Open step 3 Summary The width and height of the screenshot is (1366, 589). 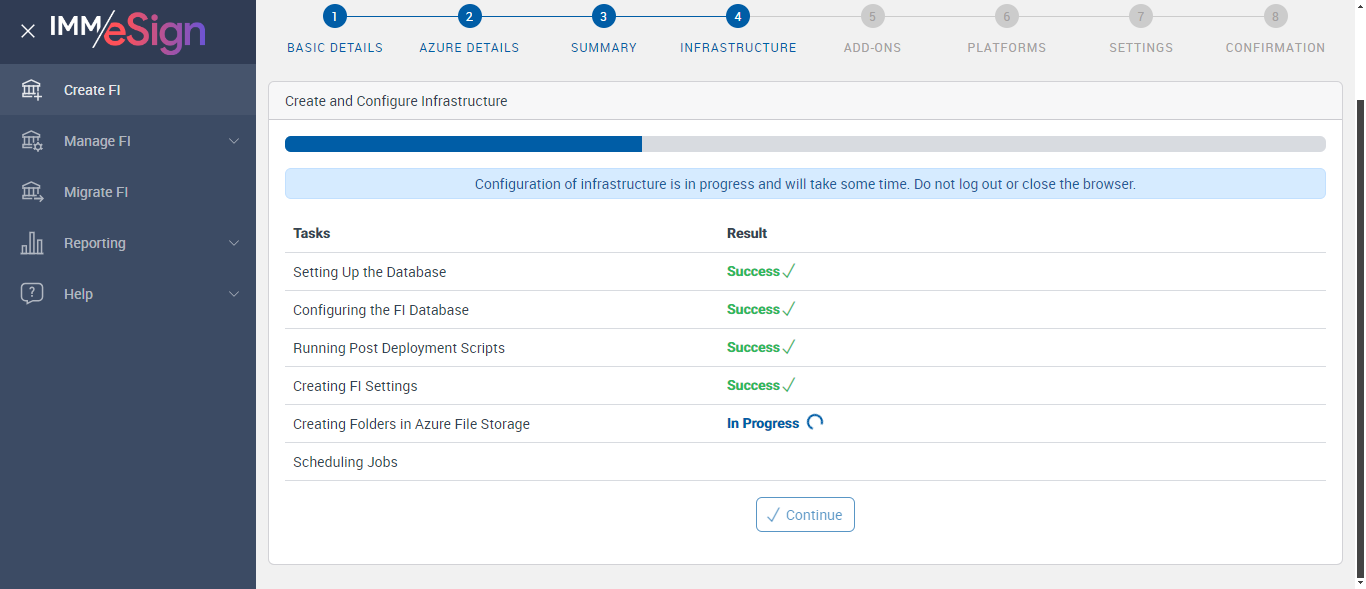(603, 16)
